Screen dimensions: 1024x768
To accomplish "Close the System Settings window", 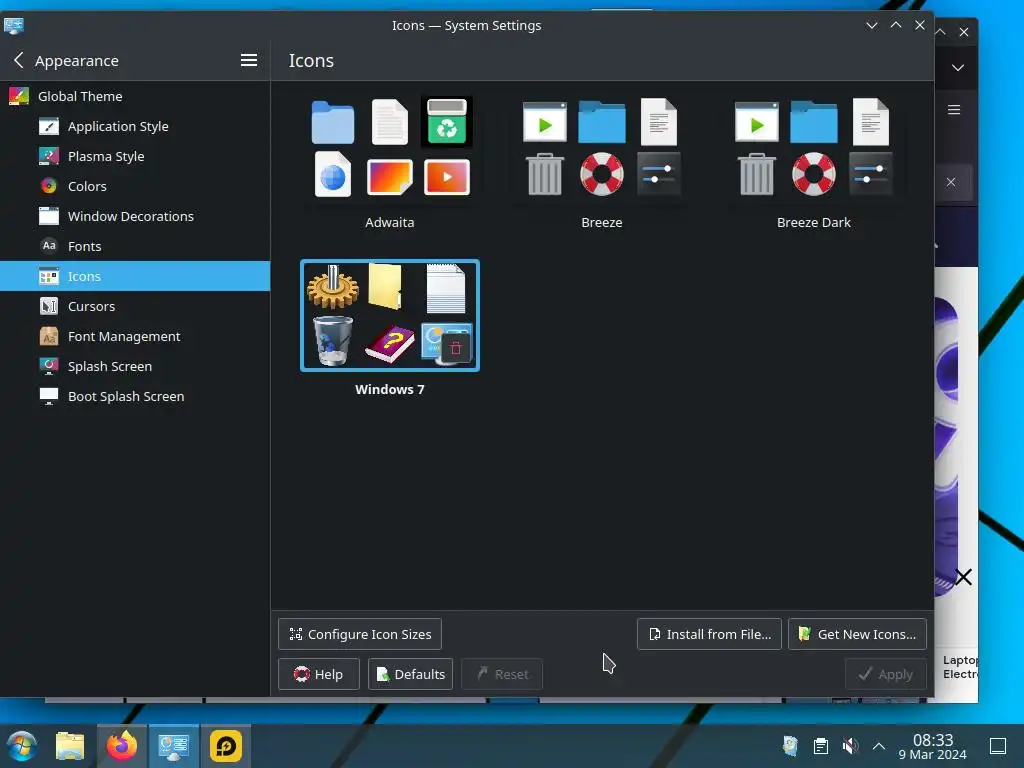I will (920, 25).
